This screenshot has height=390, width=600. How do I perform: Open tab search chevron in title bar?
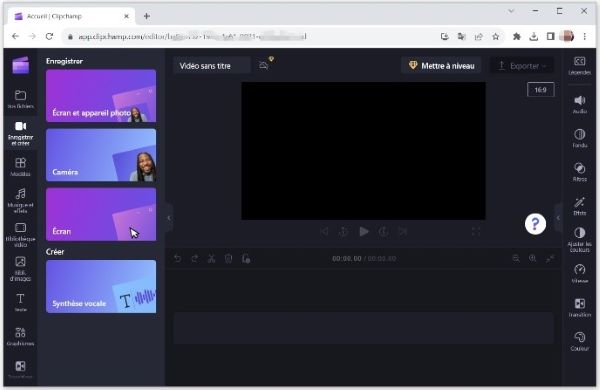511,11
